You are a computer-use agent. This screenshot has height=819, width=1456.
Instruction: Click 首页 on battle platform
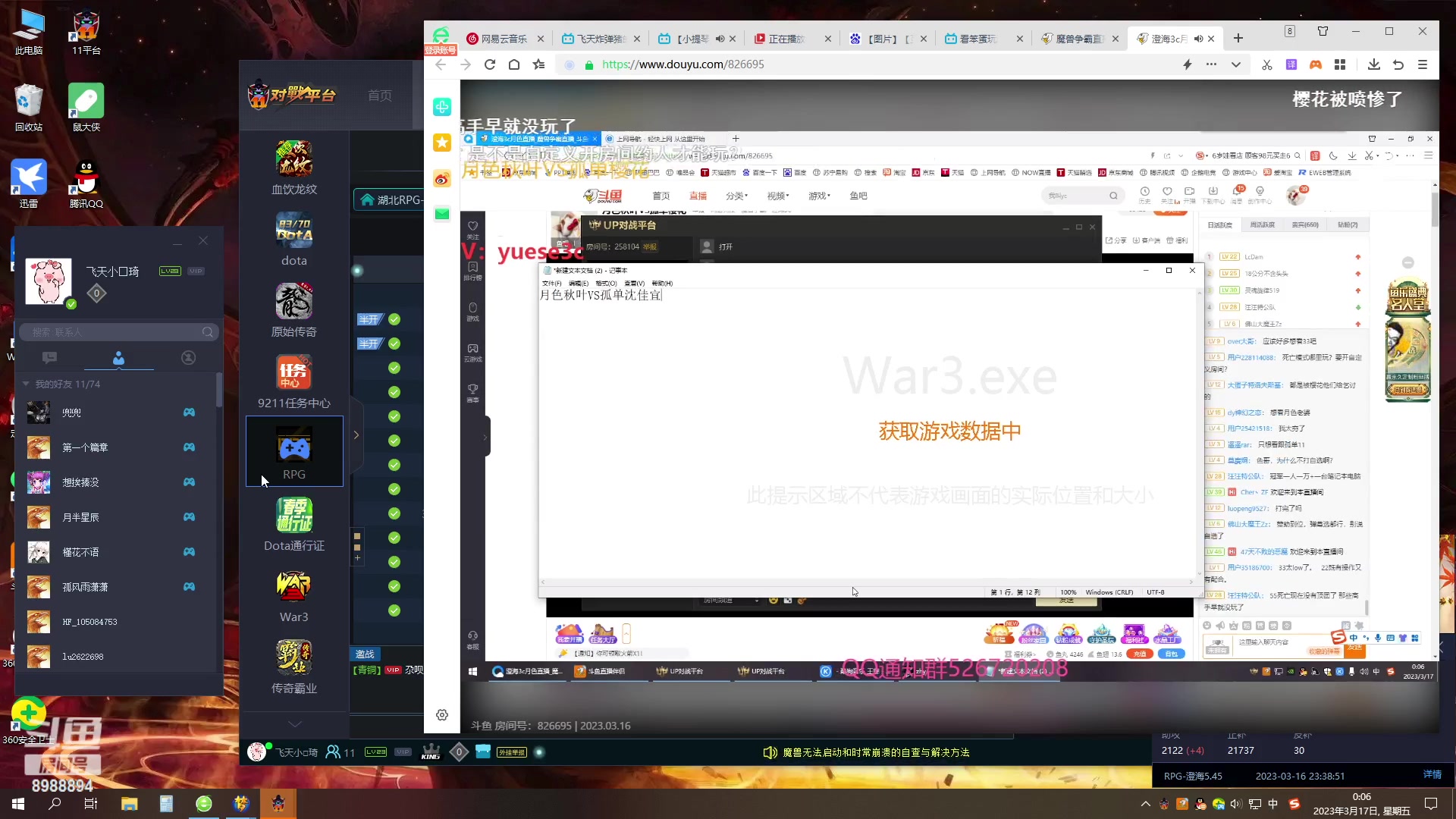[380, 96]
